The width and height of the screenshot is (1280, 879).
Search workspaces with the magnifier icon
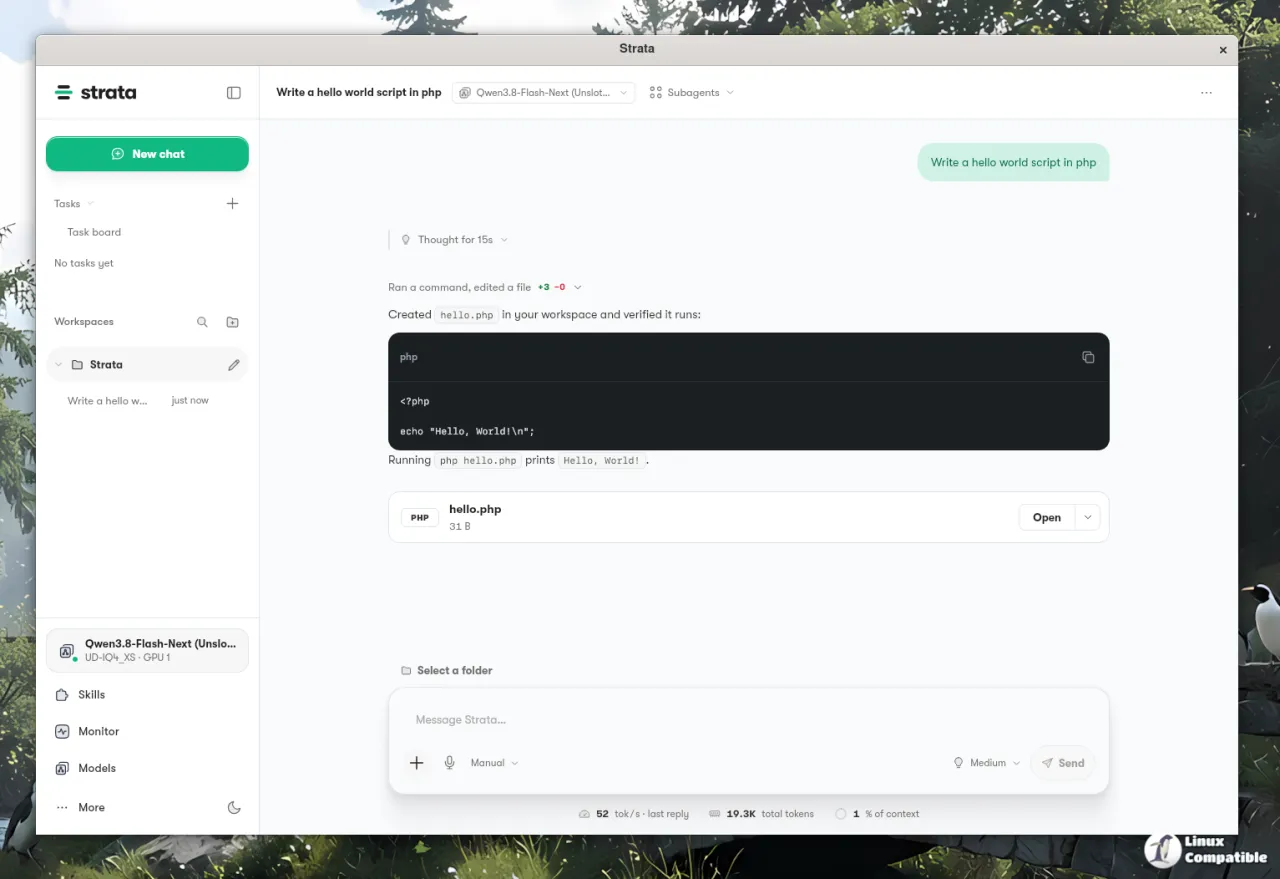point(202,322)
